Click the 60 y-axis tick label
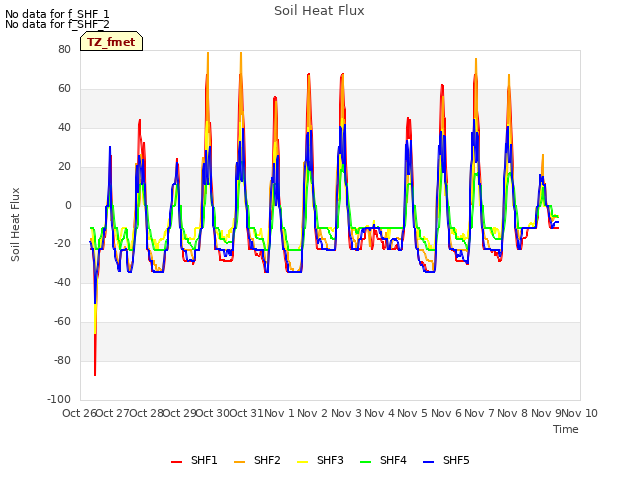Viewport: 640px width, 480px height. click(64, 89)
